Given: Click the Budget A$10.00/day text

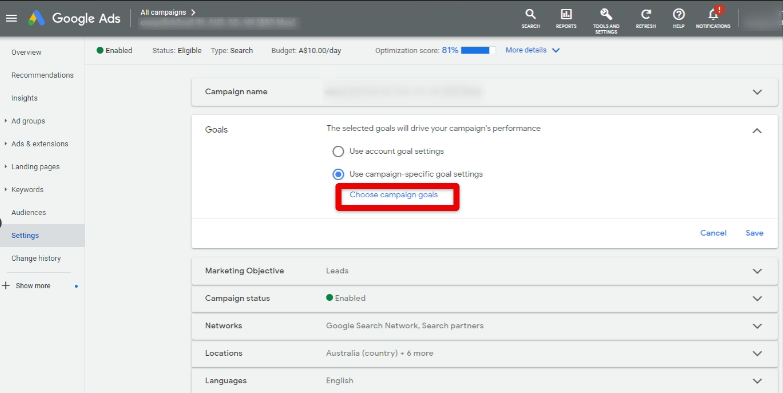Looking at the screenshot, I should 306,50.
